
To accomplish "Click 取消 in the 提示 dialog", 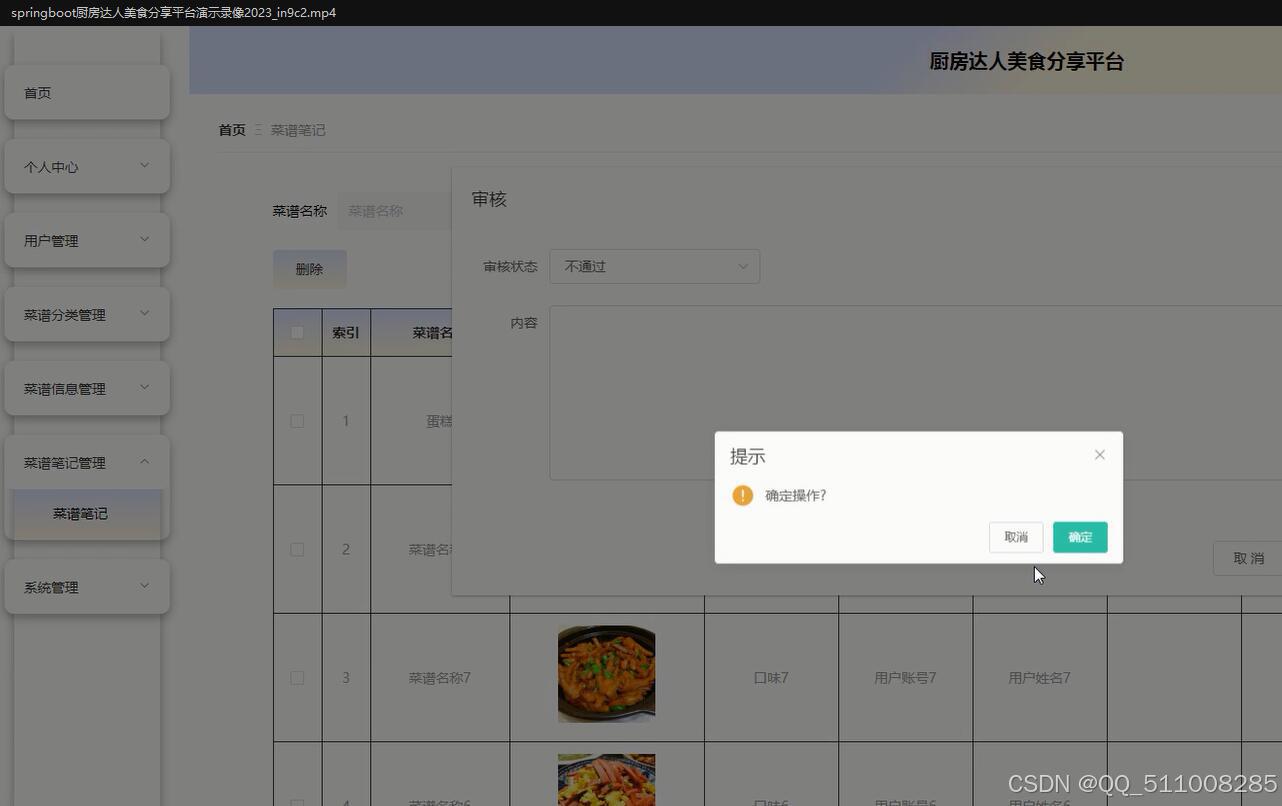I will pyautogui.click(x=1015, y=537).
